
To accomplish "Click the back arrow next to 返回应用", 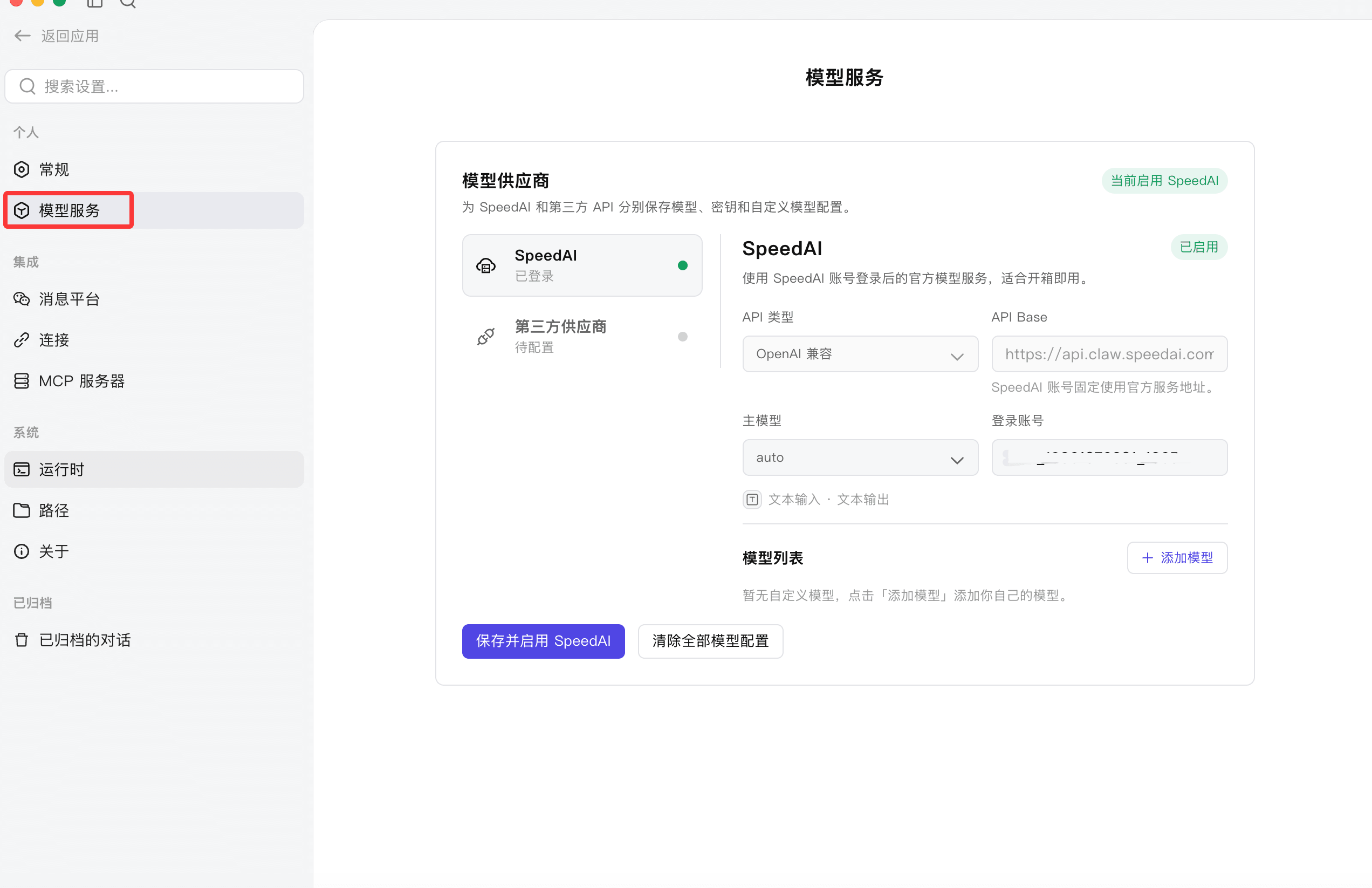I will [22, 36].
